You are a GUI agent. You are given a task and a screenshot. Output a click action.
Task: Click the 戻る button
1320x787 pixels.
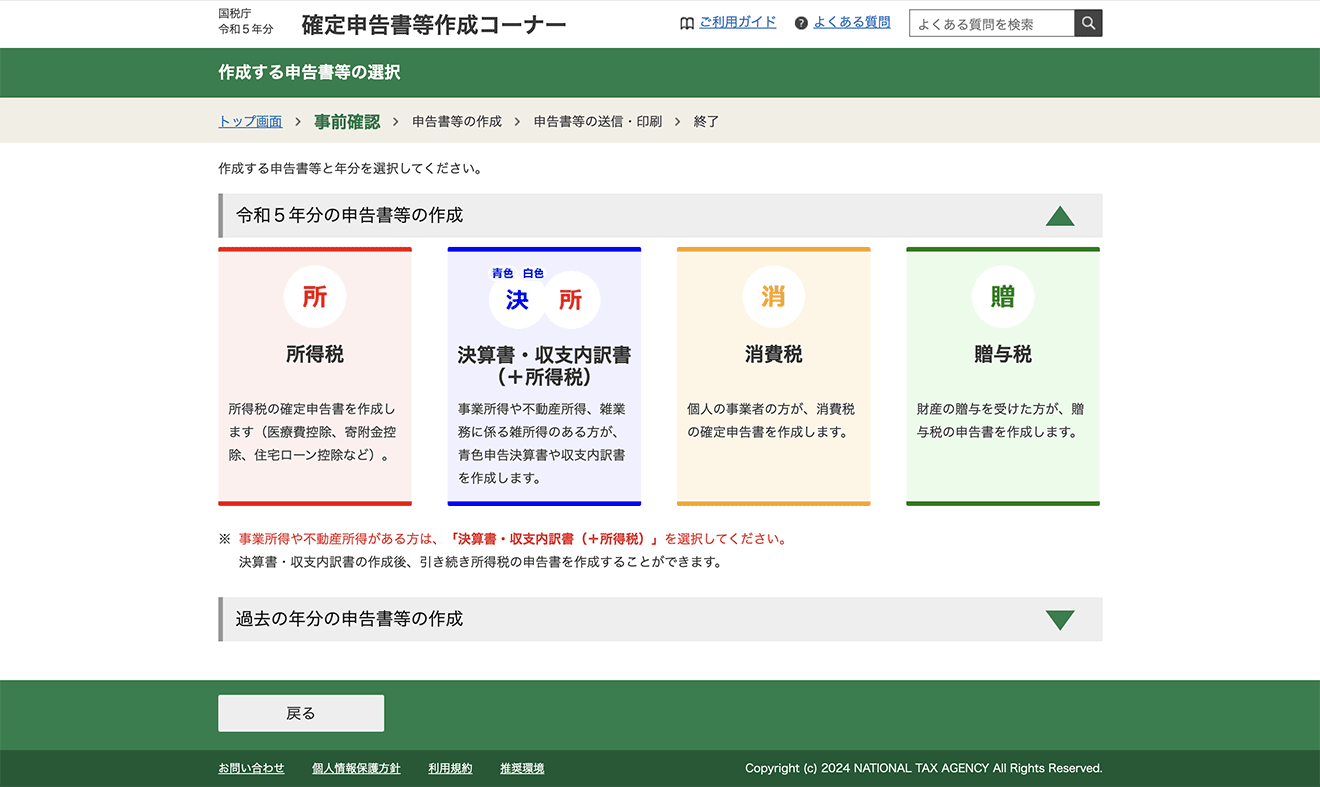pyautogui.click(x=301, y=713)
